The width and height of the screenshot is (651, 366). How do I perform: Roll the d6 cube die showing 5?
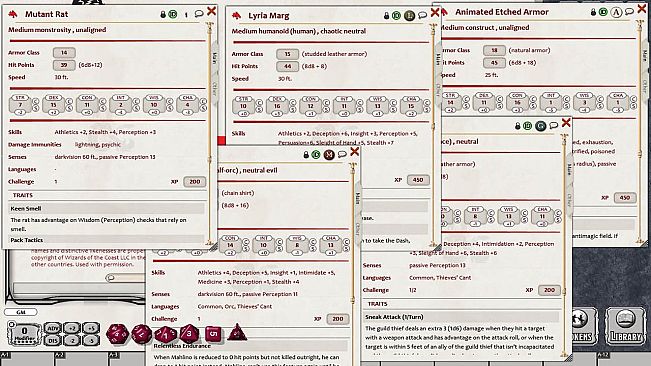pyautogui.click(x=213, y=334)
